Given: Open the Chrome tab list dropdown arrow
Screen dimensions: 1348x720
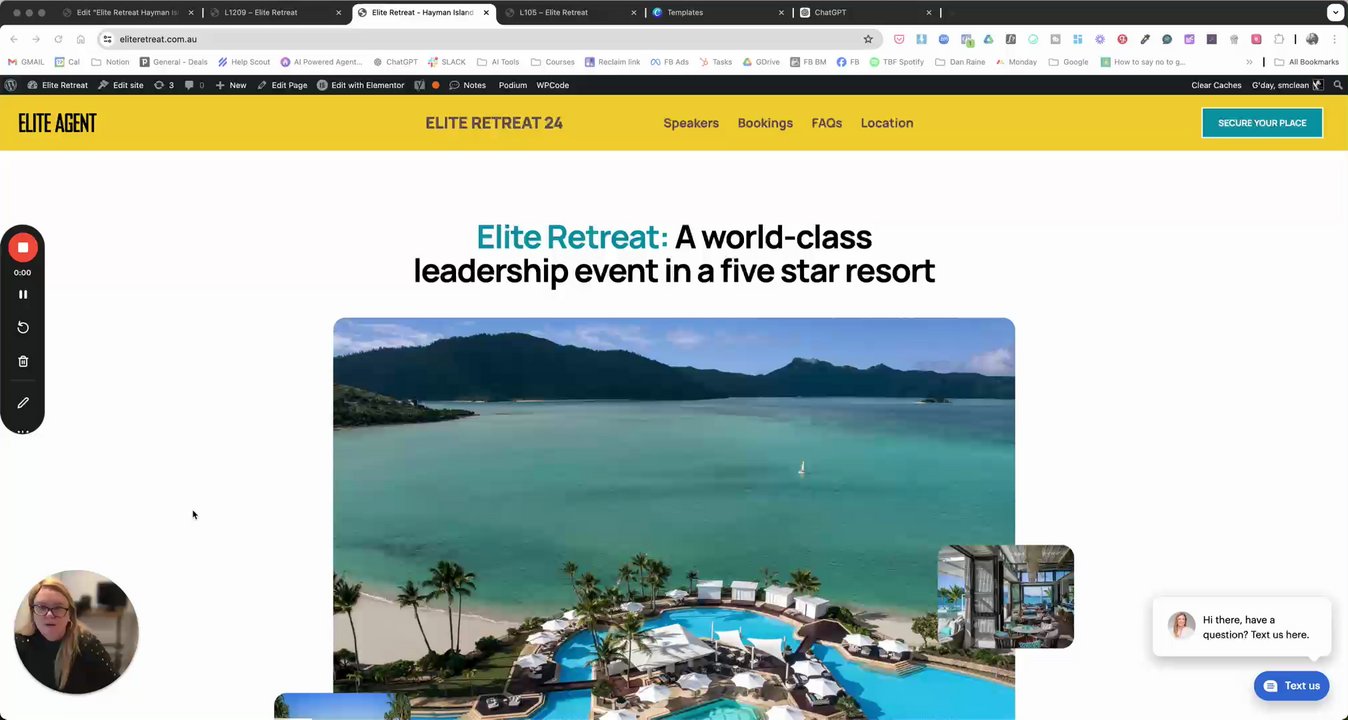Looking at the screenshot, I should [x=1335, y=13].
